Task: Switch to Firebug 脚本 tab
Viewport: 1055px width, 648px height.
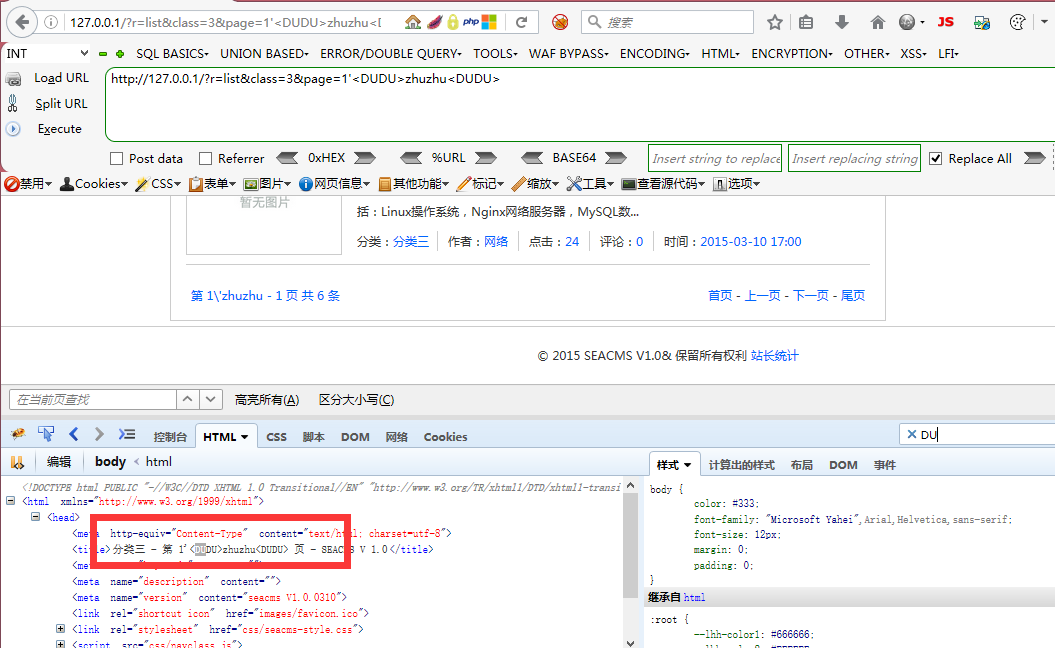Action: click(314, 437)
